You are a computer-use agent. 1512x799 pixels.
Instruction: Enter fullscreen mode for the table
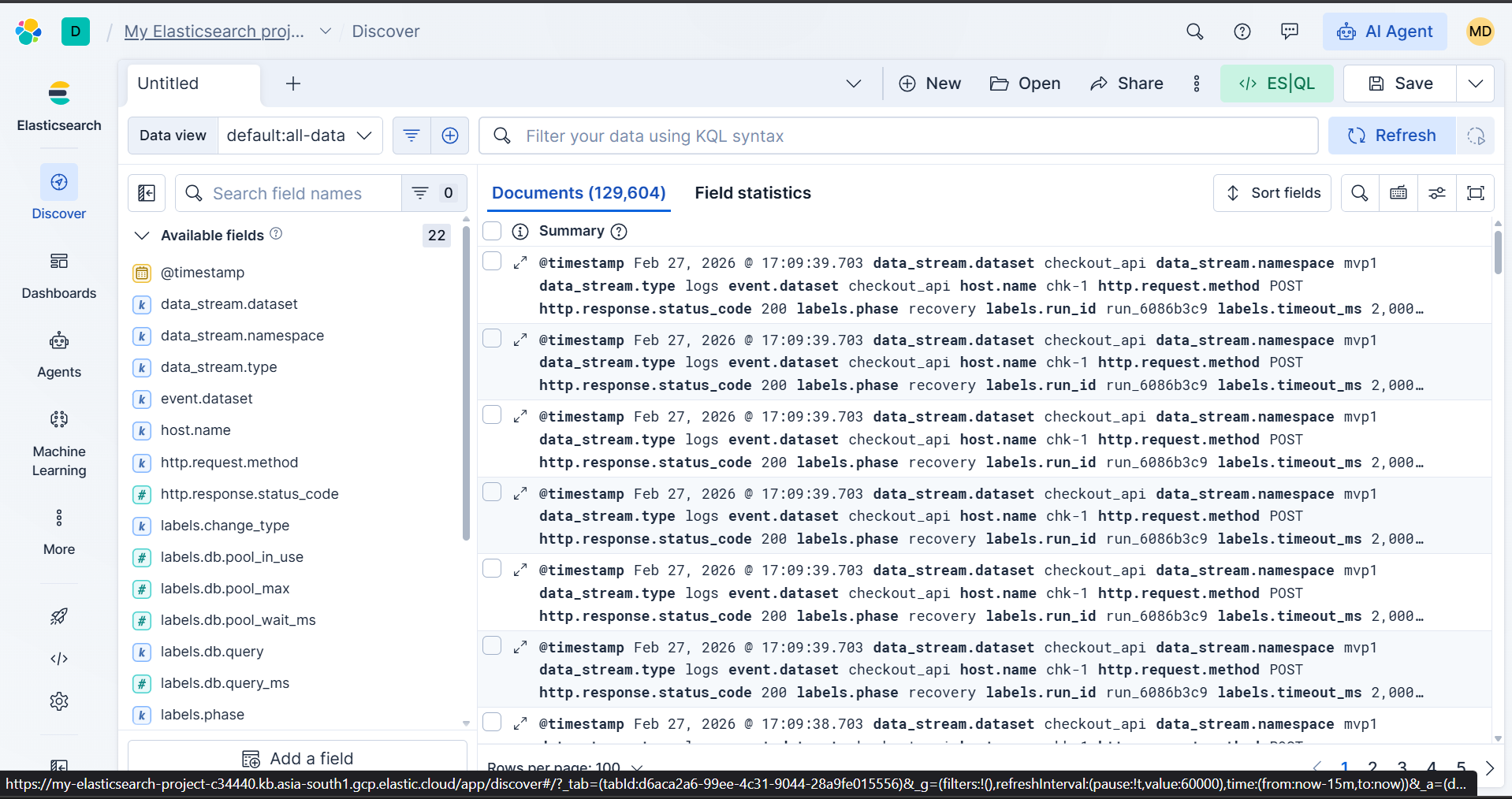(x=1476, y=193)
